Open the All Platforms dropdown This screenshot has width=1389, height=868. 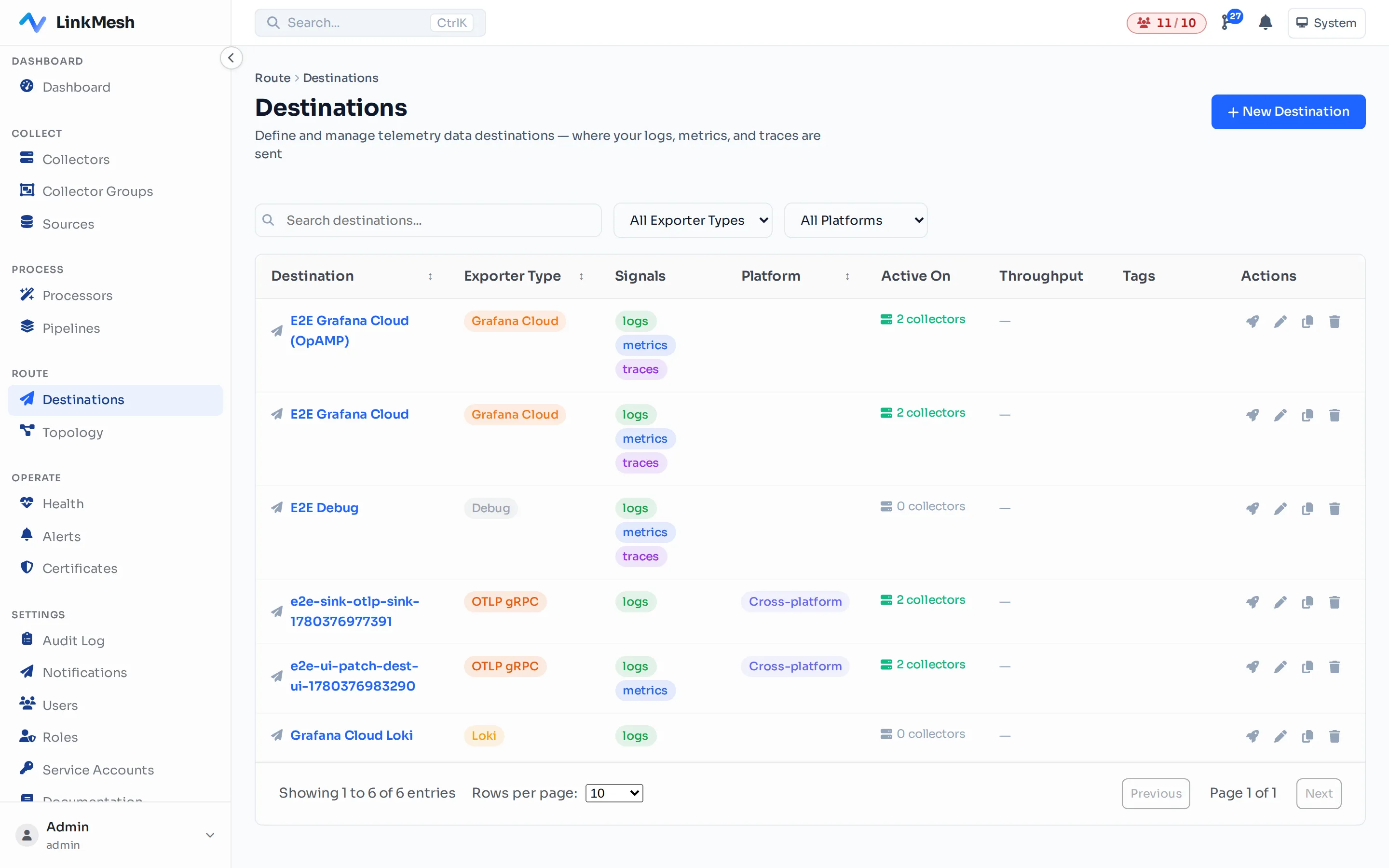click(856, 220)
